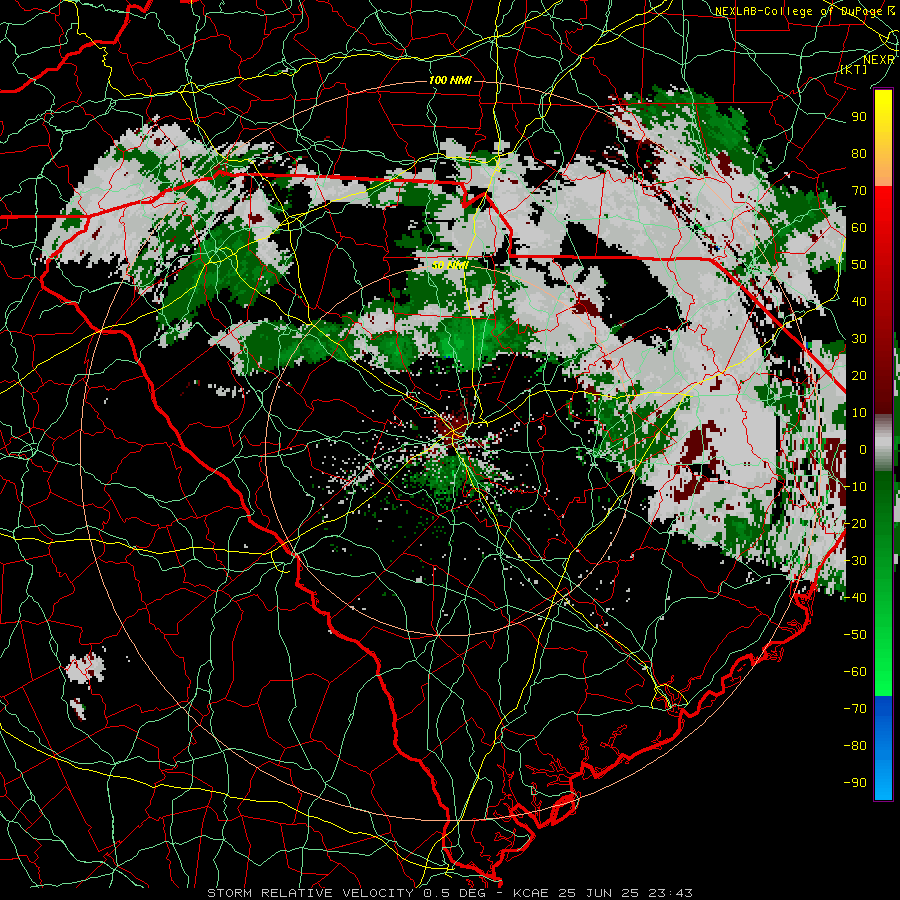Click the -90 value on the velocity scale

point(855,783)
